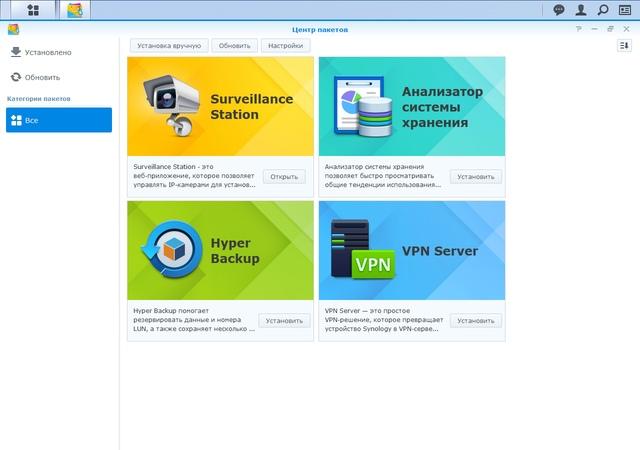Click the Все category grid icon
Screen dimensions: 640x450
pyautogui.click(x=16, y=120)
